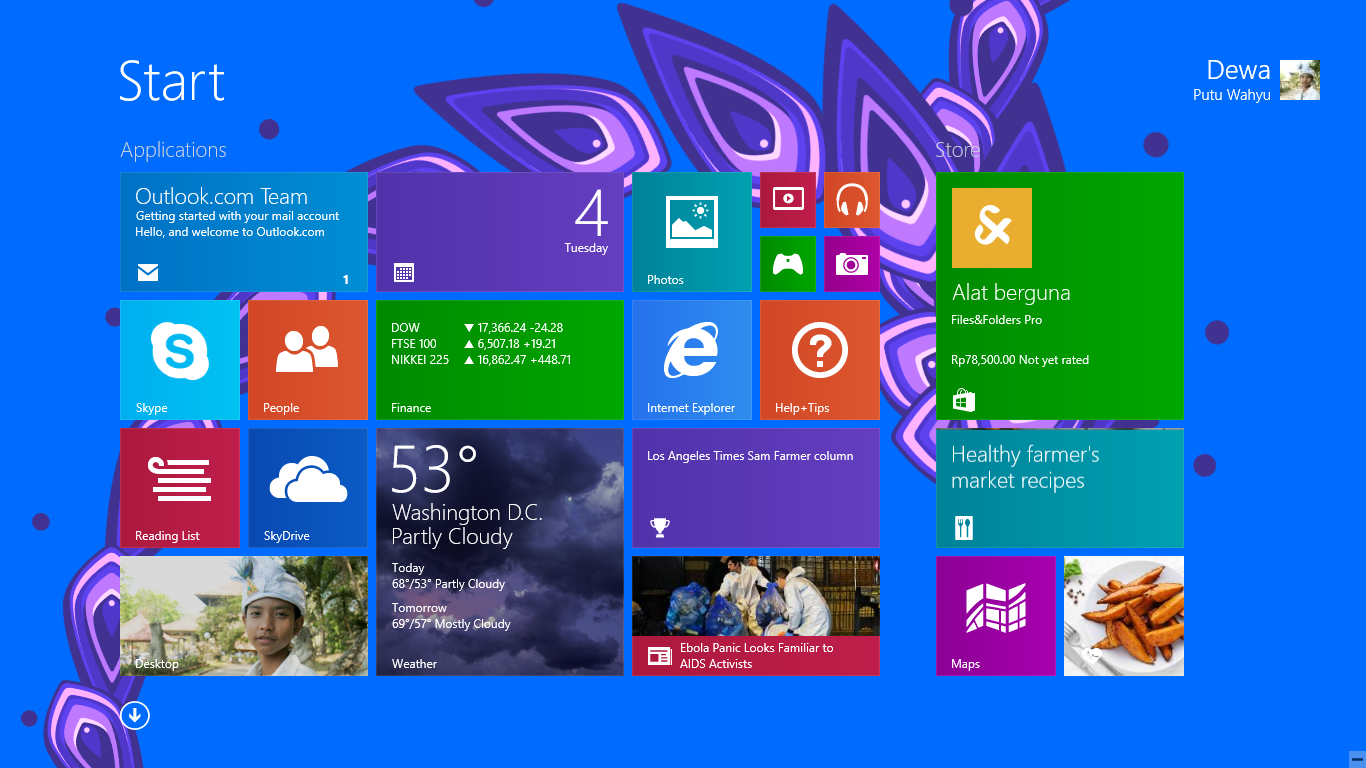Open the Reading List tile

pyautogui.click(x=180, y=488)
